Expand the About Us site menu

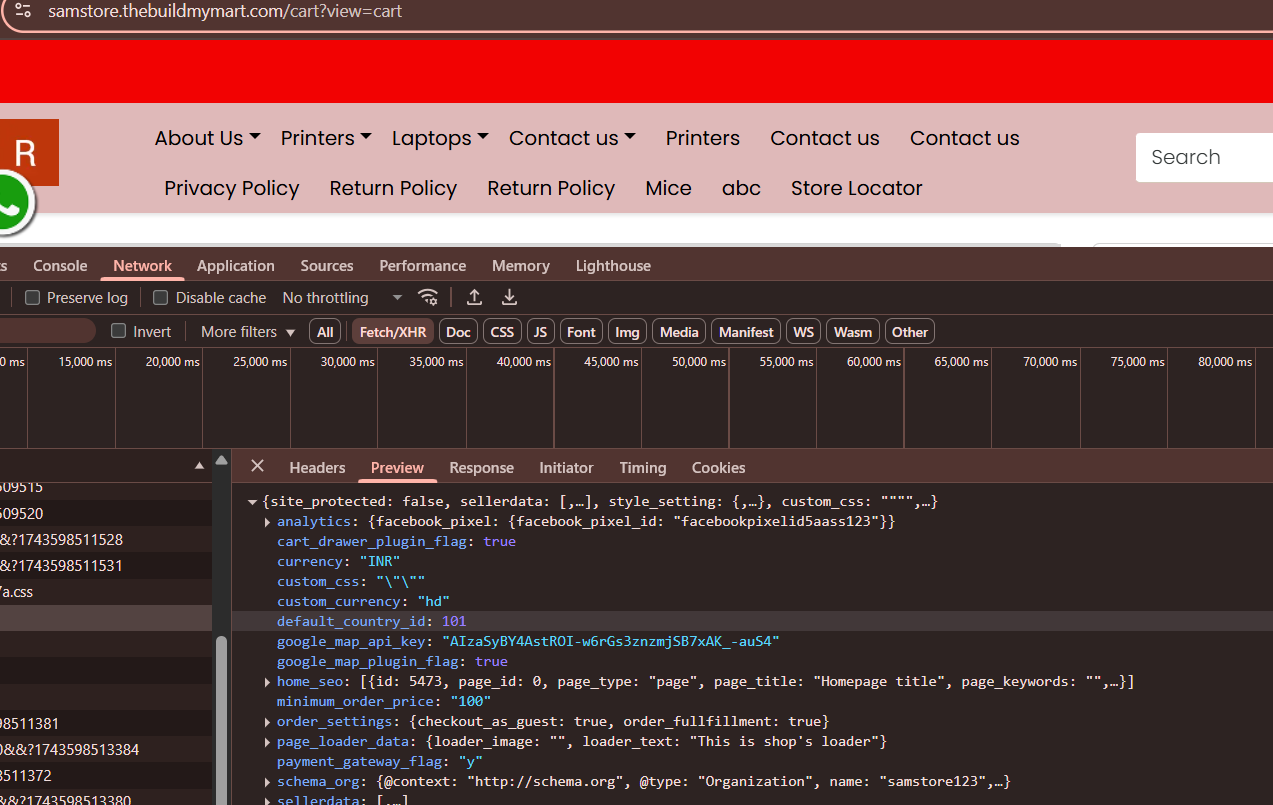click(x=207, y=138)
